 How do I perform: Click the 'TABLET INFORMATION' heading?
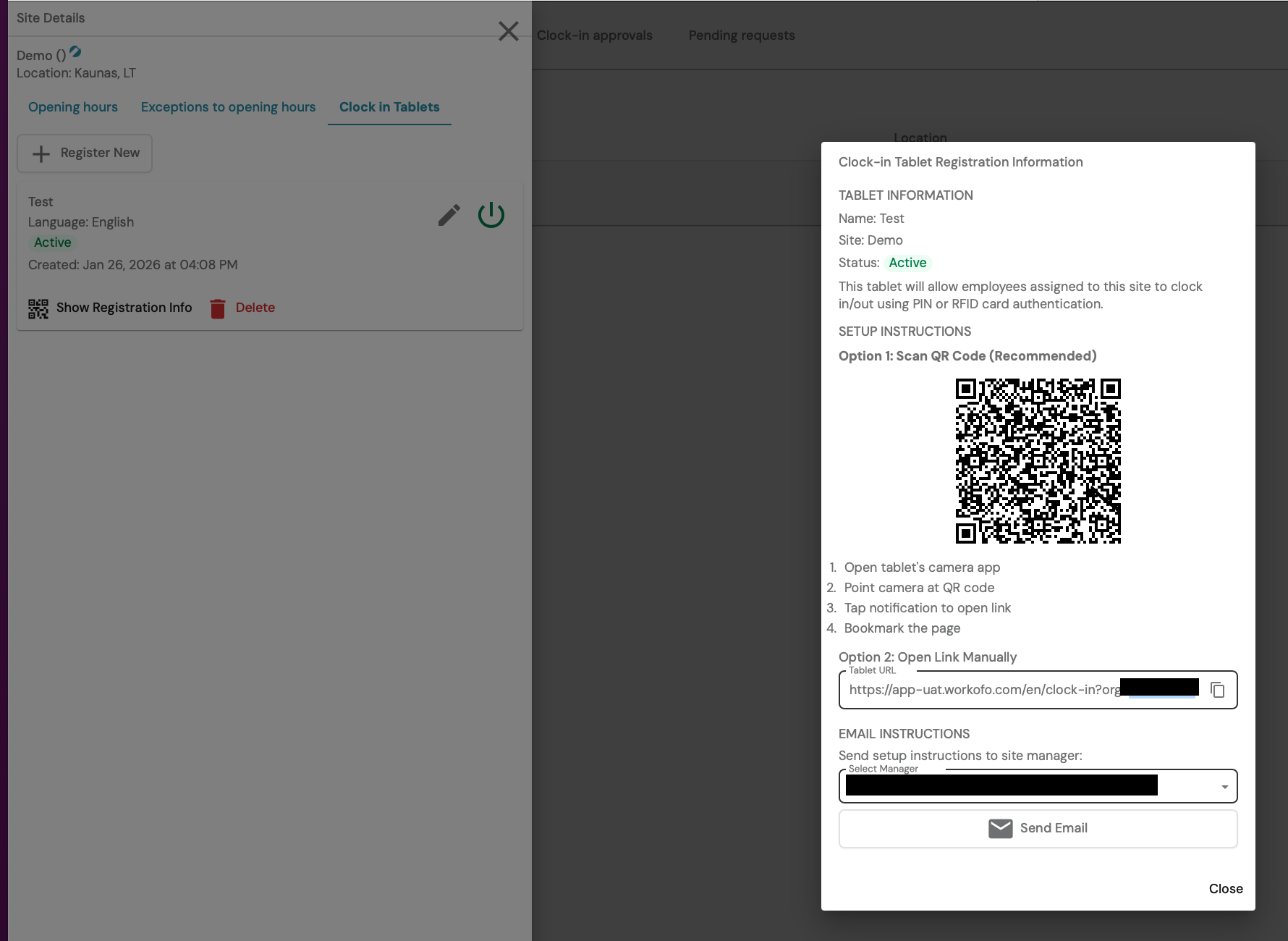pyautogui.click(x=906, y=195)
